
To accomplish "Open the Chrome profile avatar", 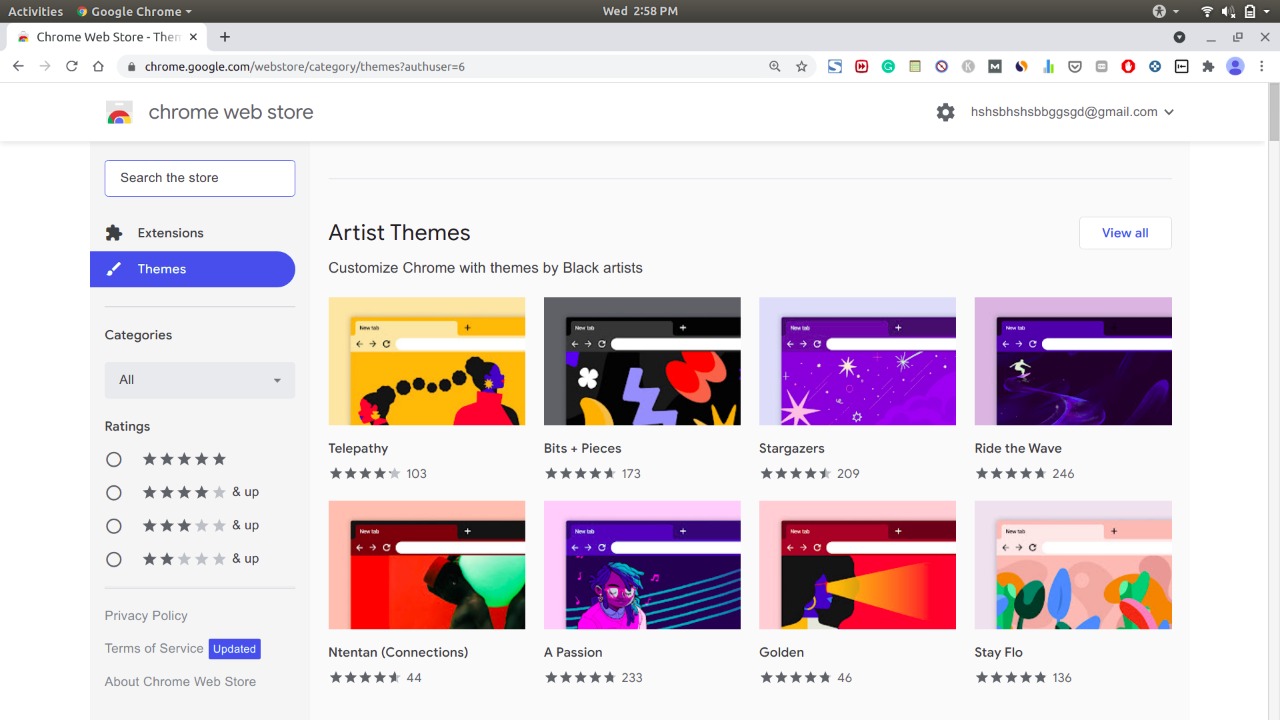I will 1235,66.
